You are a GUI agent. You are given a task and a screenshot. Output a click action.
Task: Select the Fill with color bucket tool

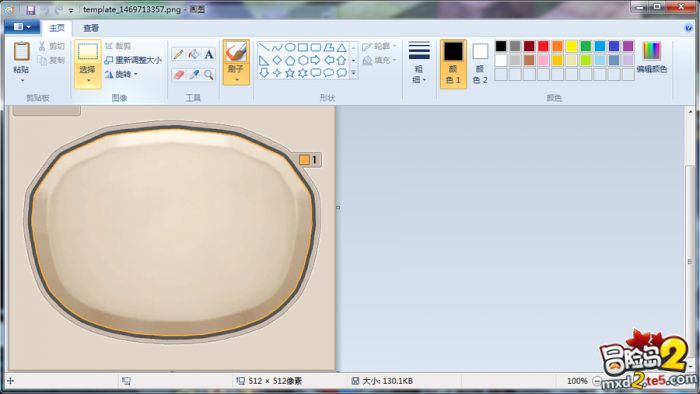[x=194, y=54]
